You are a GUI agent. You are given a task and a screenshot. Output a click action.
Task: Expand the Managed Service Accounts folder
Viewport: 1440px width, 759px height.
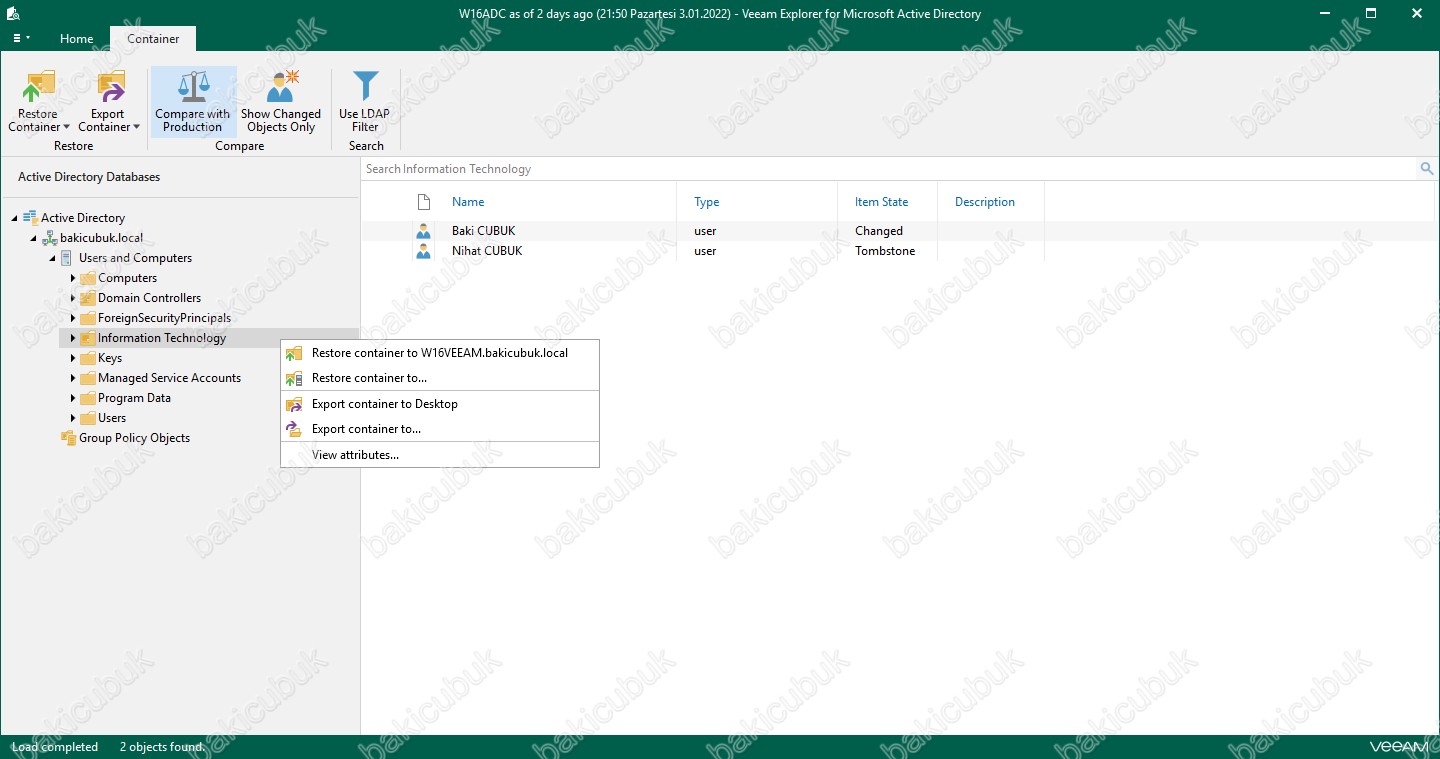coord(73,378)
